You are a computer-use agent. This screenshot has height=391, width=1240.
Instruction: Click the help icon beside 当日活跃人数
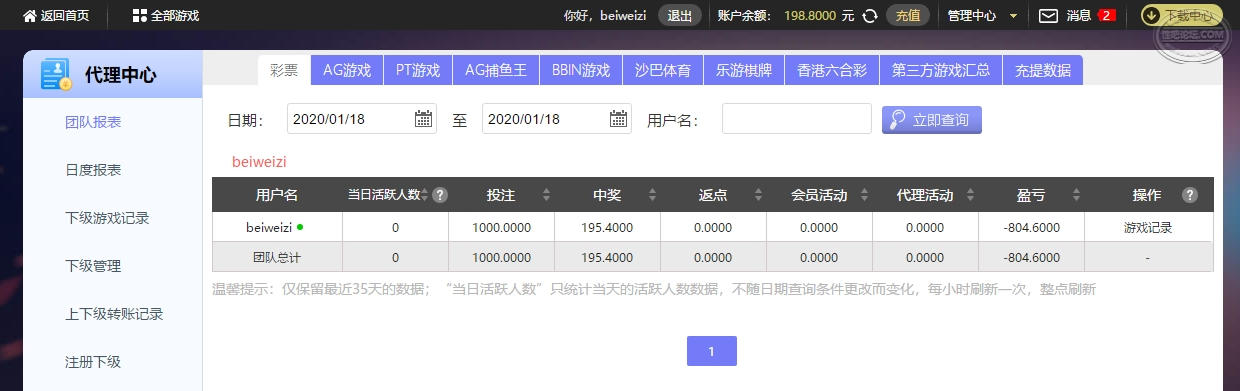(x=440, y=195)
